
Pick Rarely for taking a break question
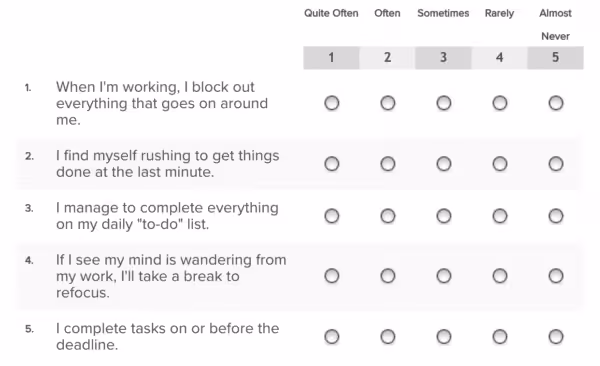500,276
